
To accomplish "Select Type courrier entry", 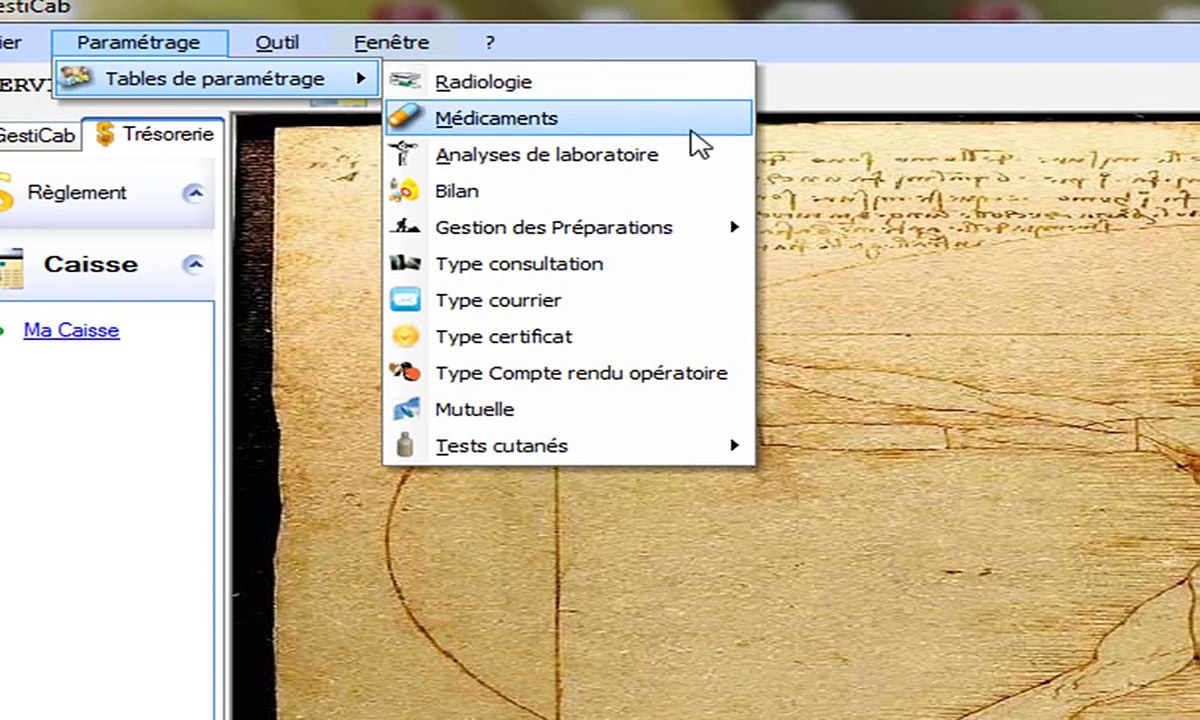I will pos(569,300).
